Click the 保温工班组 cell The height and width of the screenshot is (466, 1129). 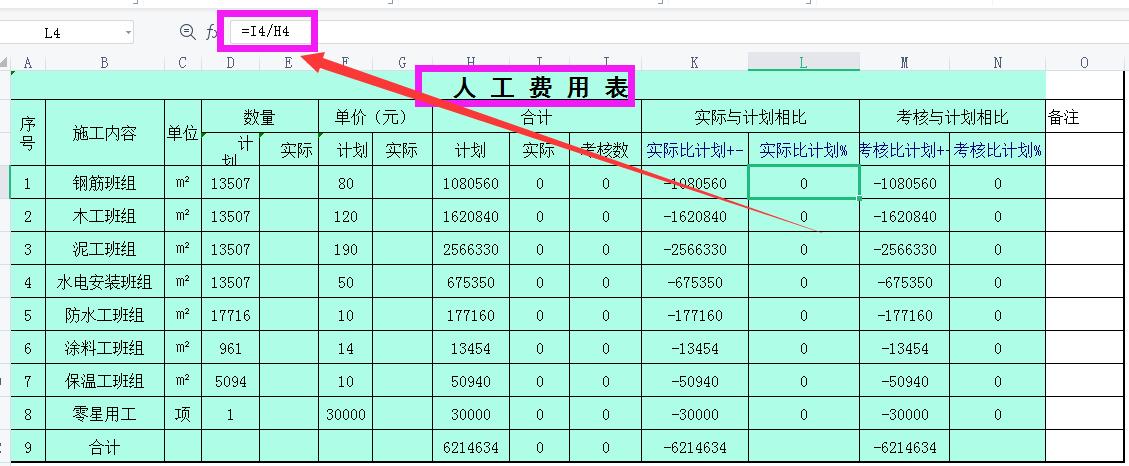[104, 381]
